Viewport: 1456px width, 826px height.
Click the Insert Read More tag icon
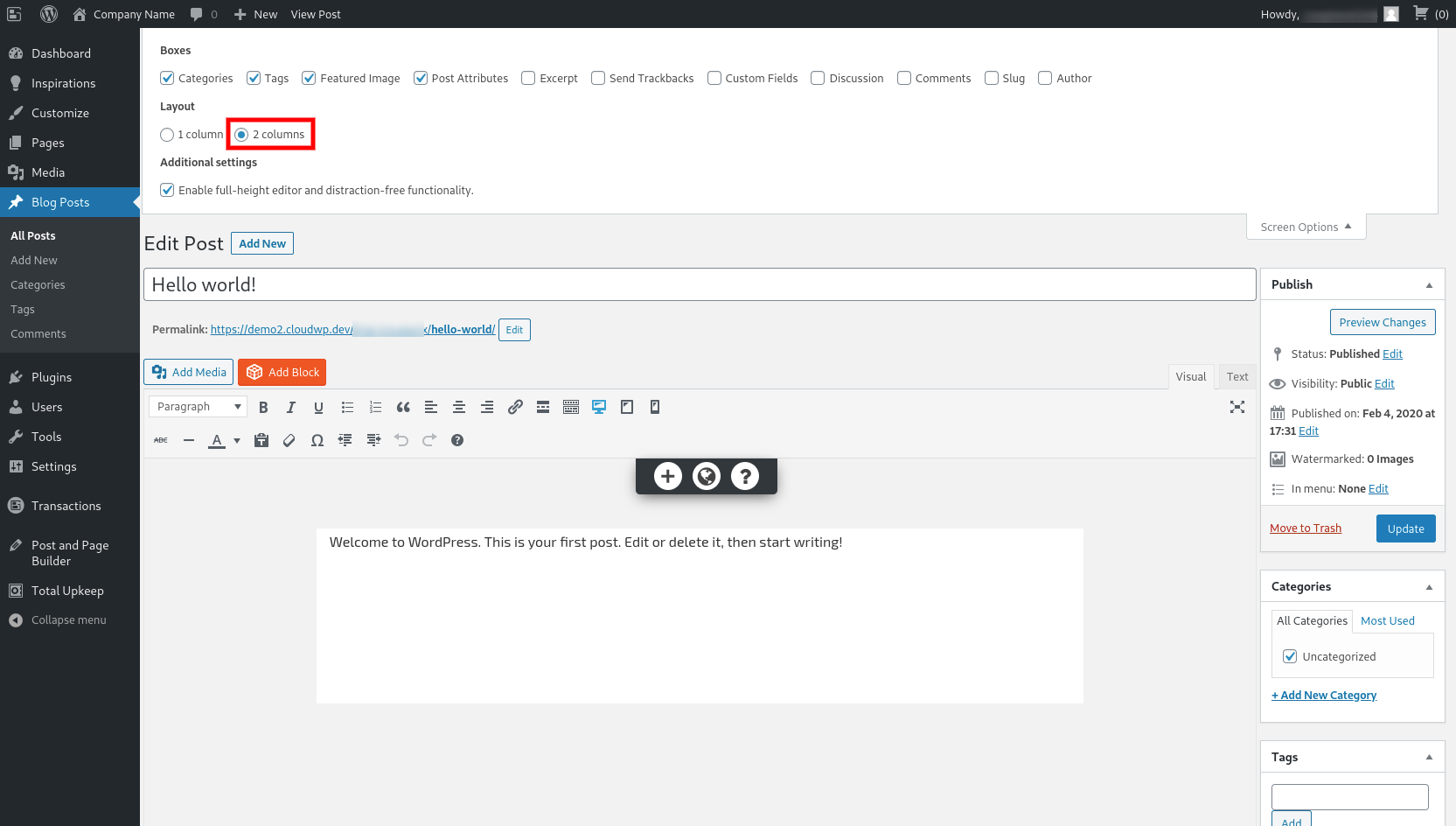543,407
